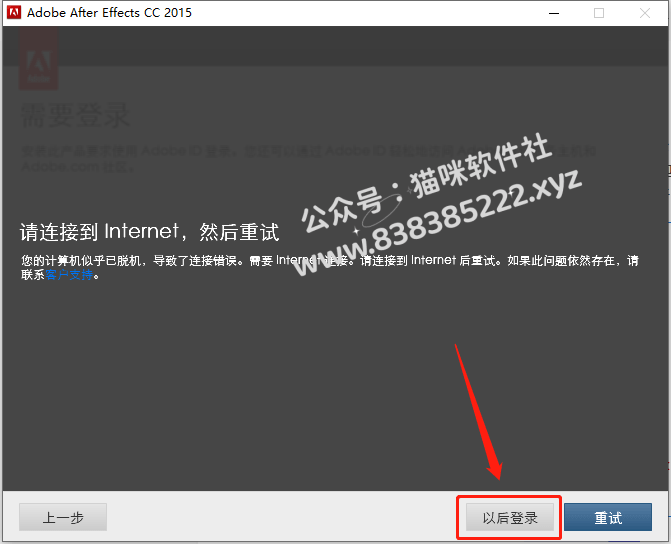Minimize the After Effects installer window

tap(554, 13)
